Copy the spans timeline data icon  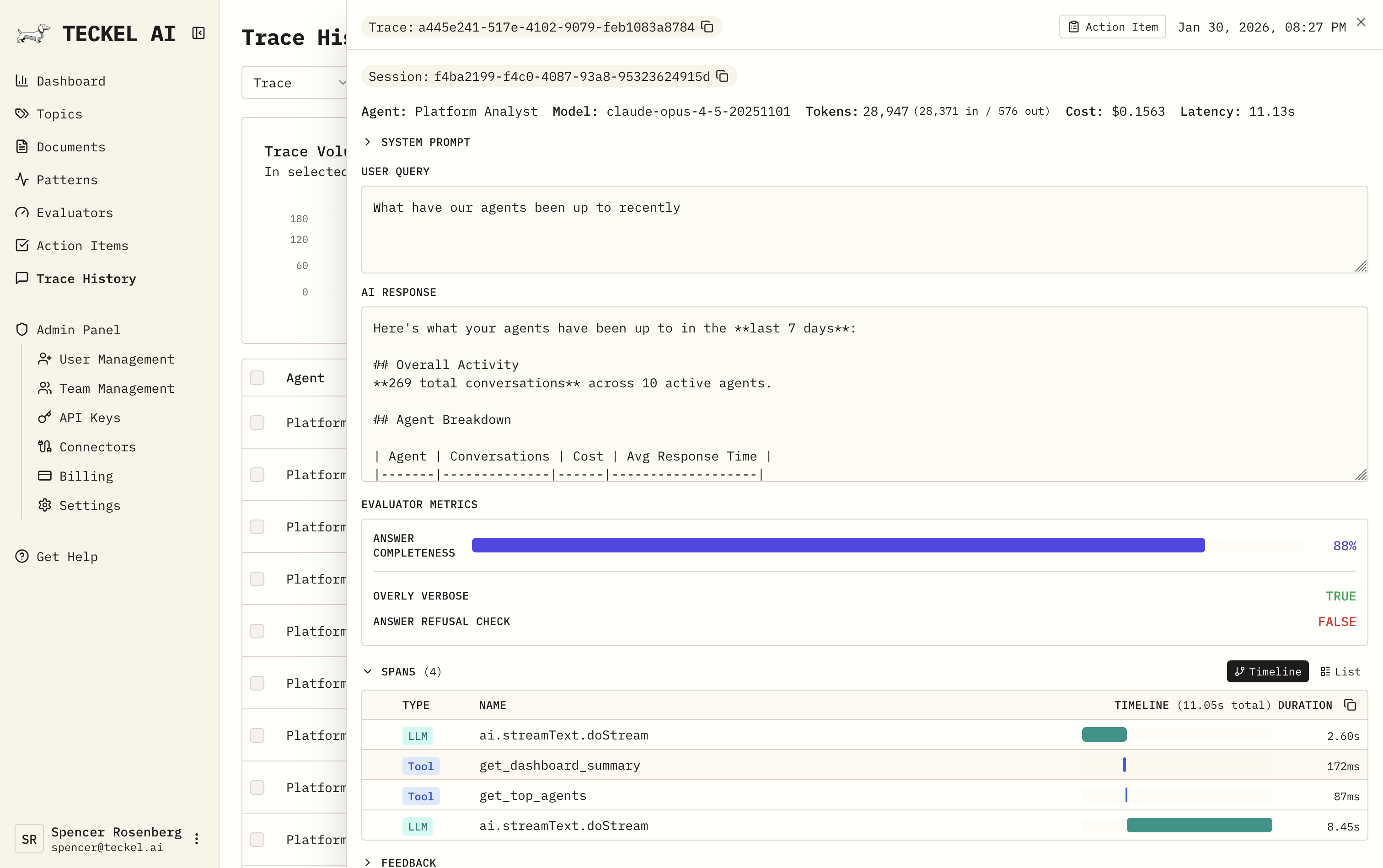1350,705
